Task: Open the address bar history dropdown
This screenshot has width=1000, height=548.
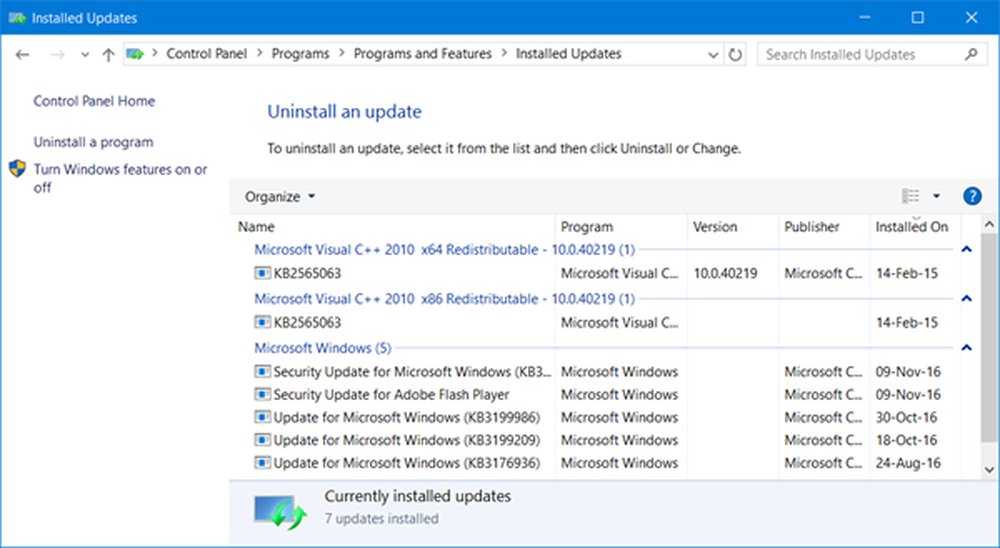Action: click(x=713, y=55)
